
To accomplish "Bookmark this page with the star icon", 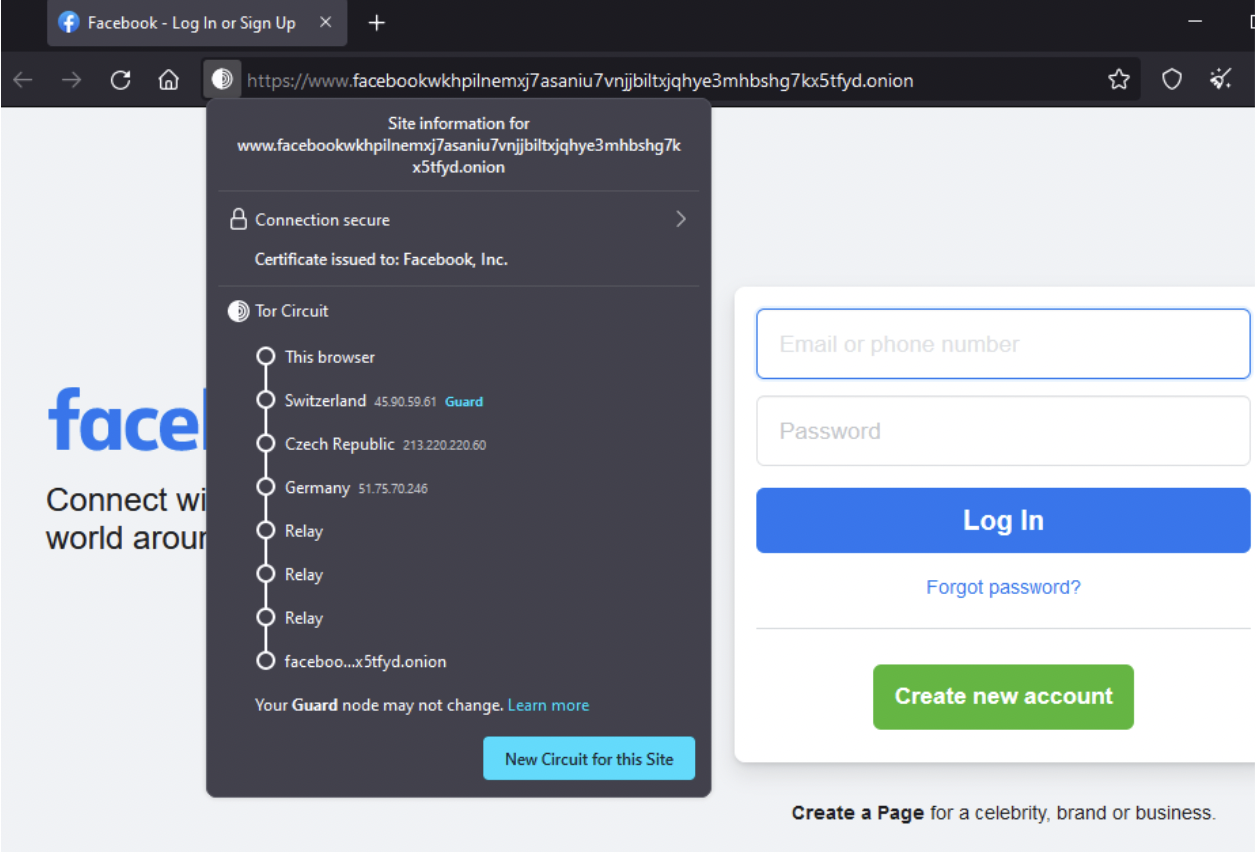I will pos(1119,80).
